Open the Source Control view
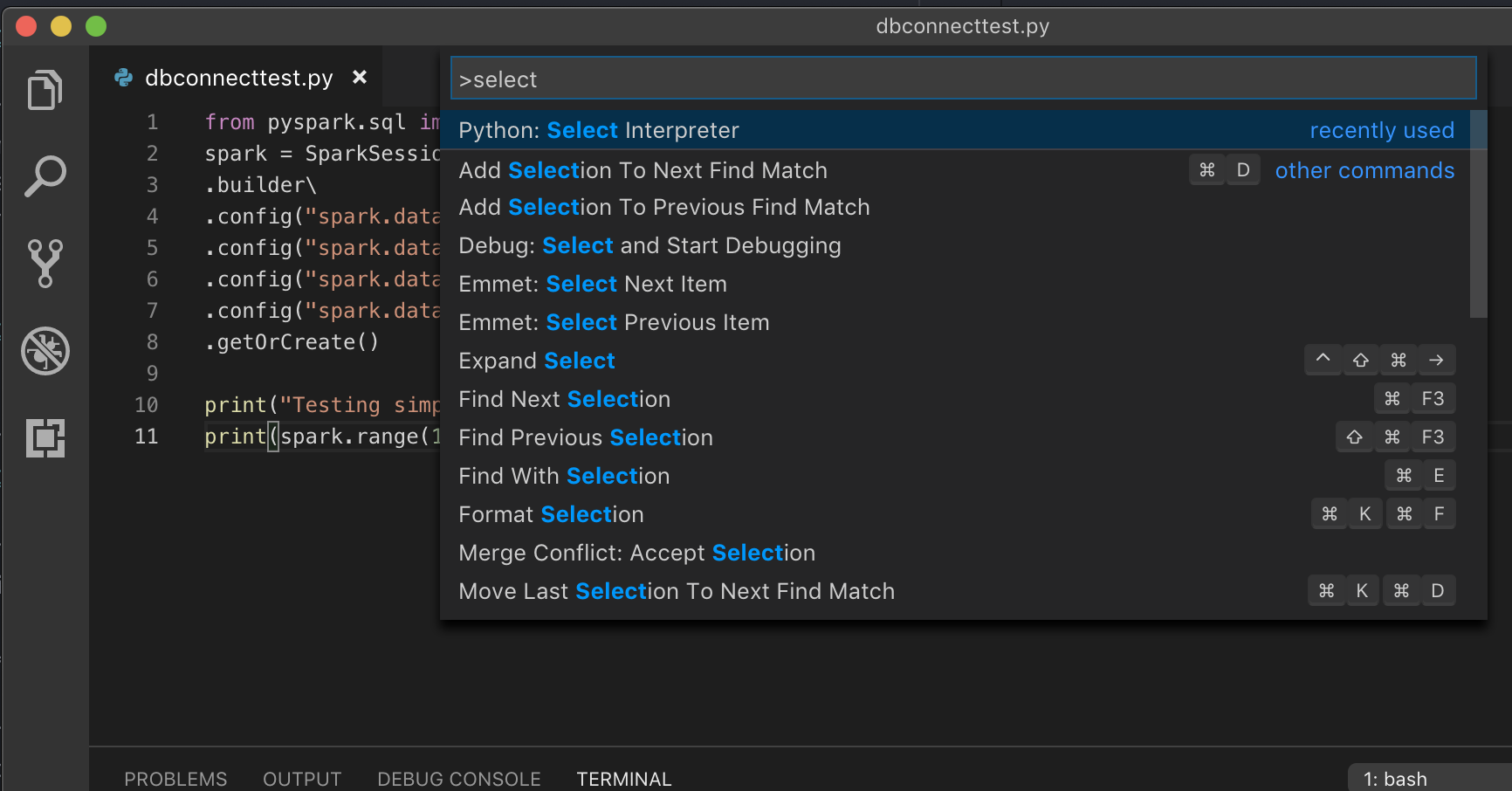 tap(45, 263)
